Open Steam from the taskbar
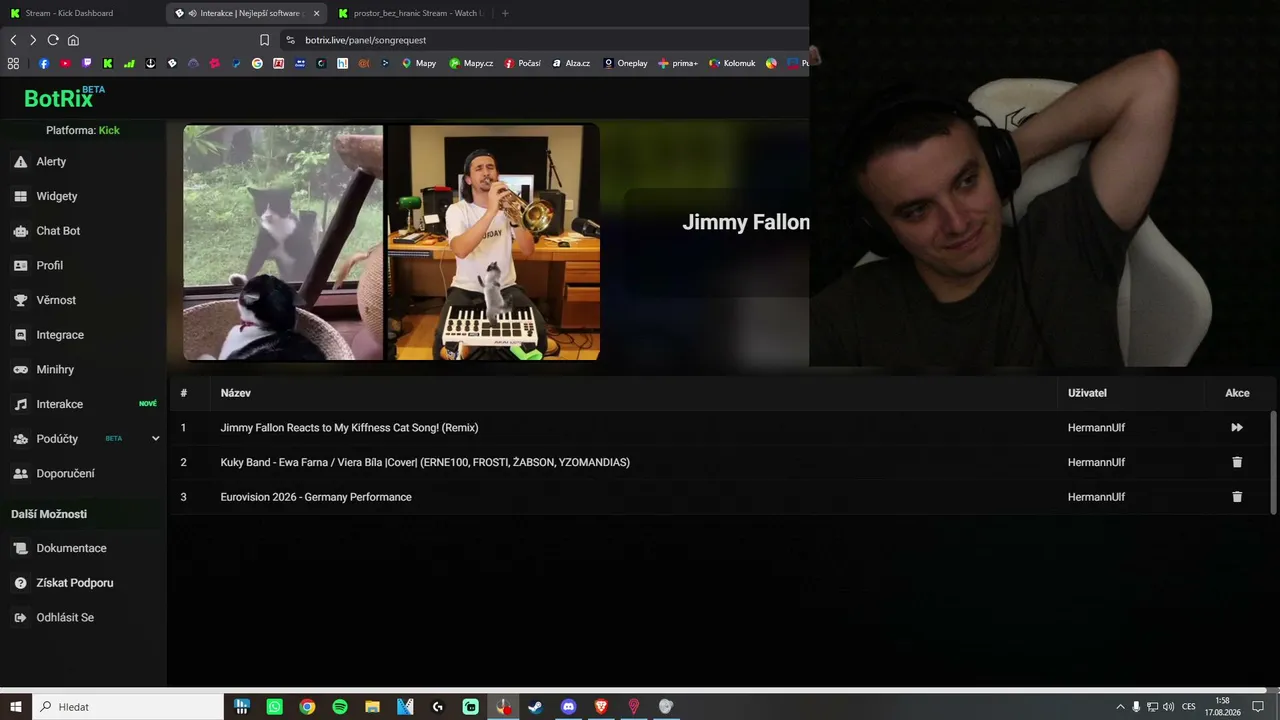The height and width of the screenshot is (720, 1280). 536,707
